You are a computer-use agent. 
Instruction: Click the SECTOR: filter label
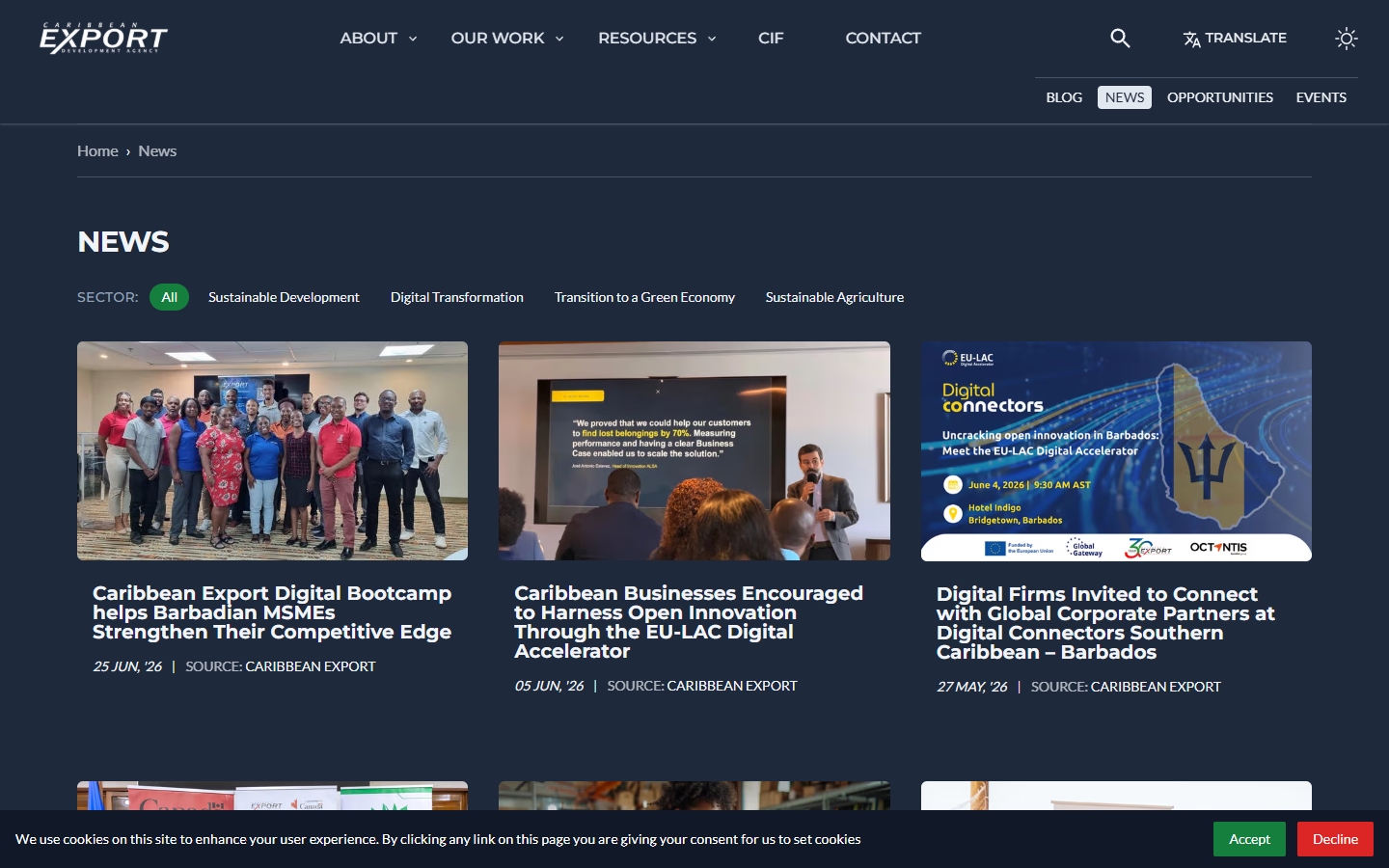click(108, 297)
